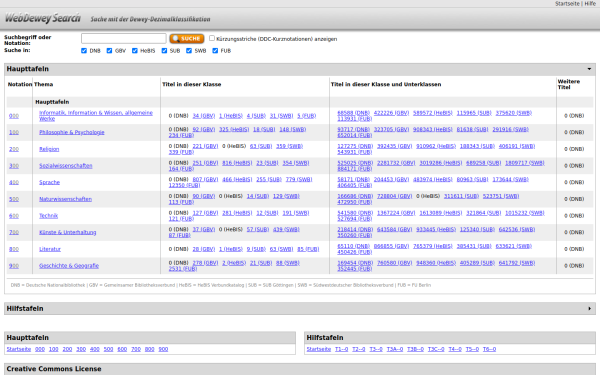Screen dimensions: 600x375
Task: Open footer Hilfstafeln T3A--0 link
Action: (x=395, y=349)
